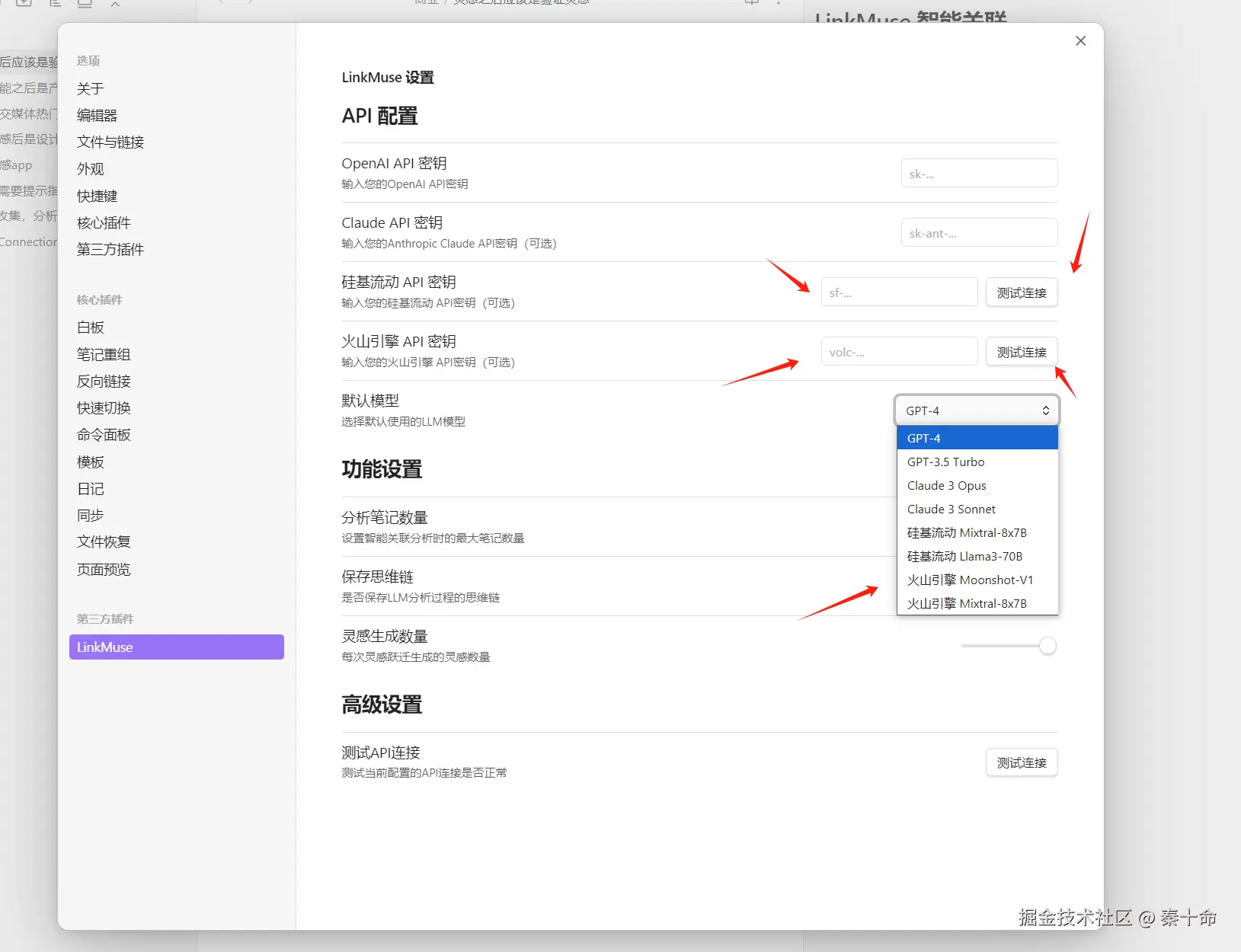This screenshot has height=952, width=1241.
Task: Select 笔记重组 in the sidebar
Action: 104,354
